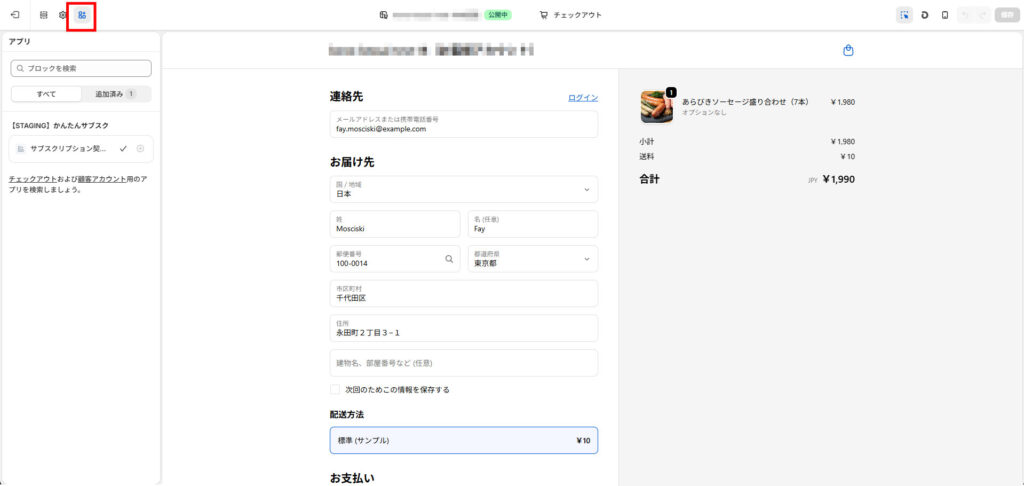Screen dimensions: 1024x486
Task: Open the チェックアウト page selector
Action: point(570,15)
